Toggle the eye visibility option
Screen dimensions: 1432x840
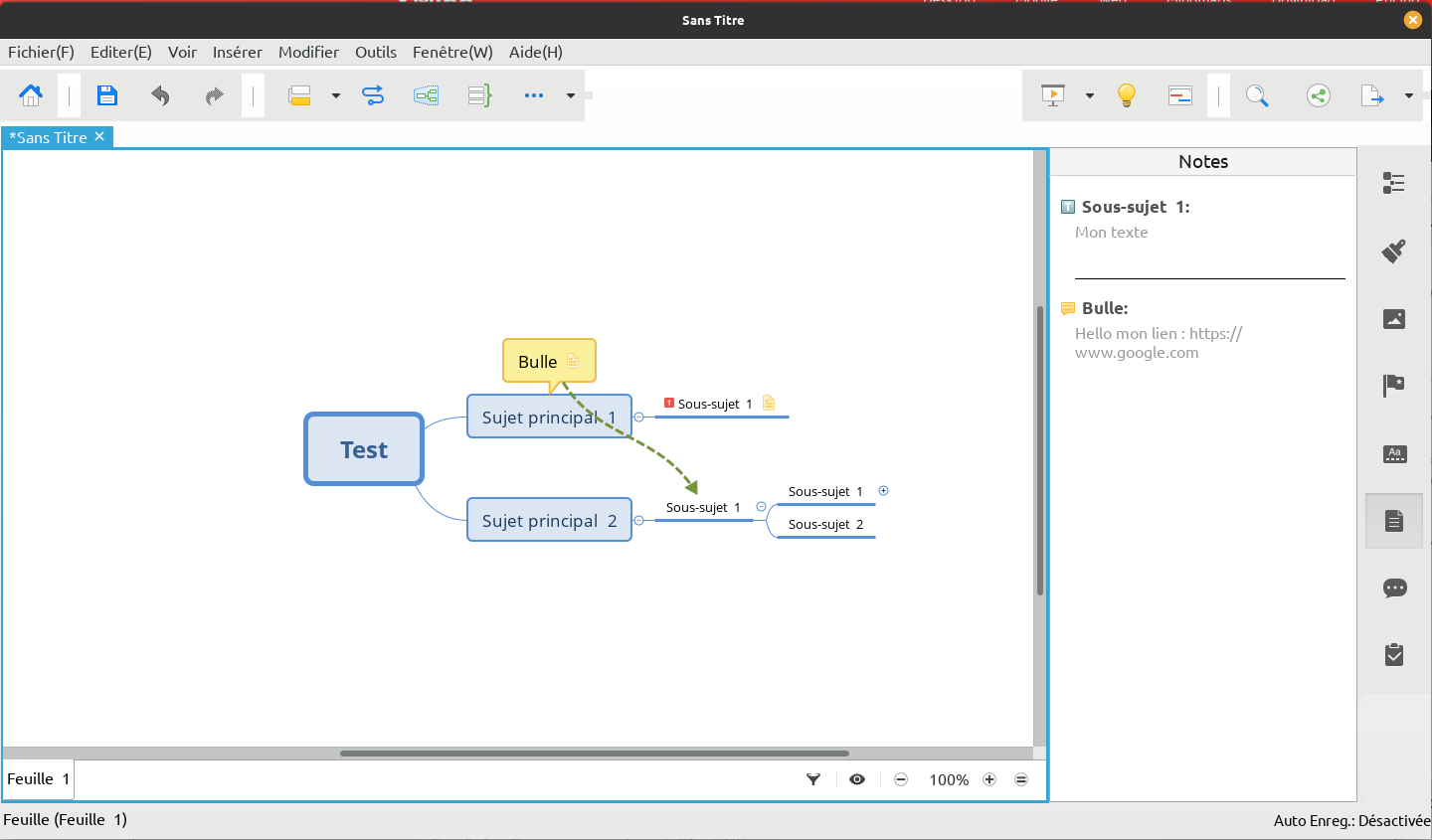tap(857, 779)
